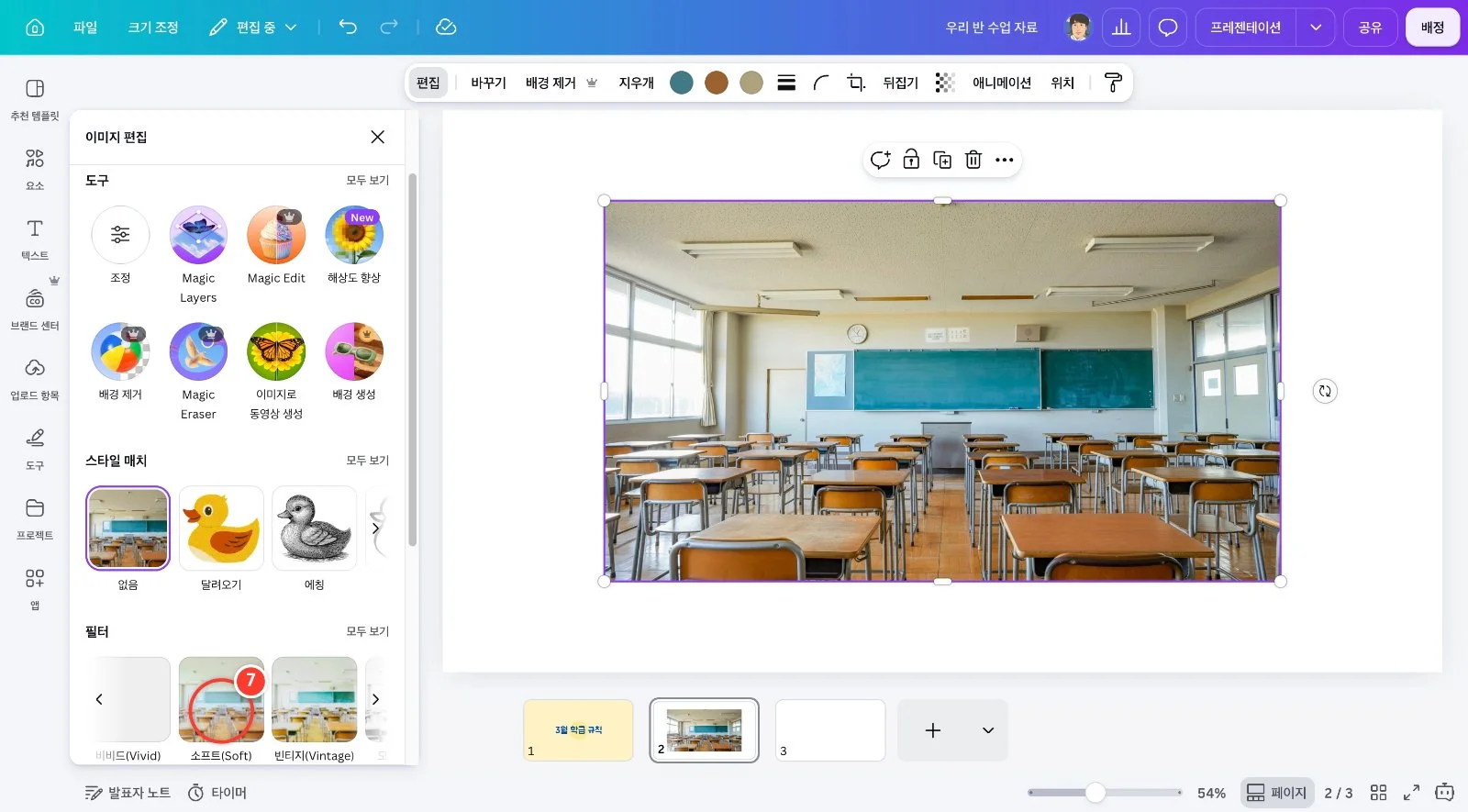Open the 조정 adjustments tool
This screenshot has width=1468, height=812.
click(120, 246)
